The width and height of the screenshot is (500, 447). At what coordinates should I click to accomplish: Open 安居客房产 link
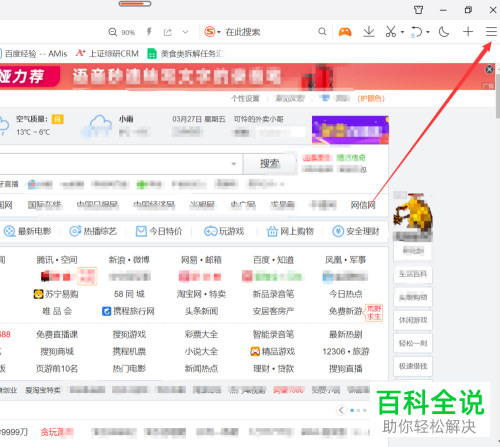[273, 311]
